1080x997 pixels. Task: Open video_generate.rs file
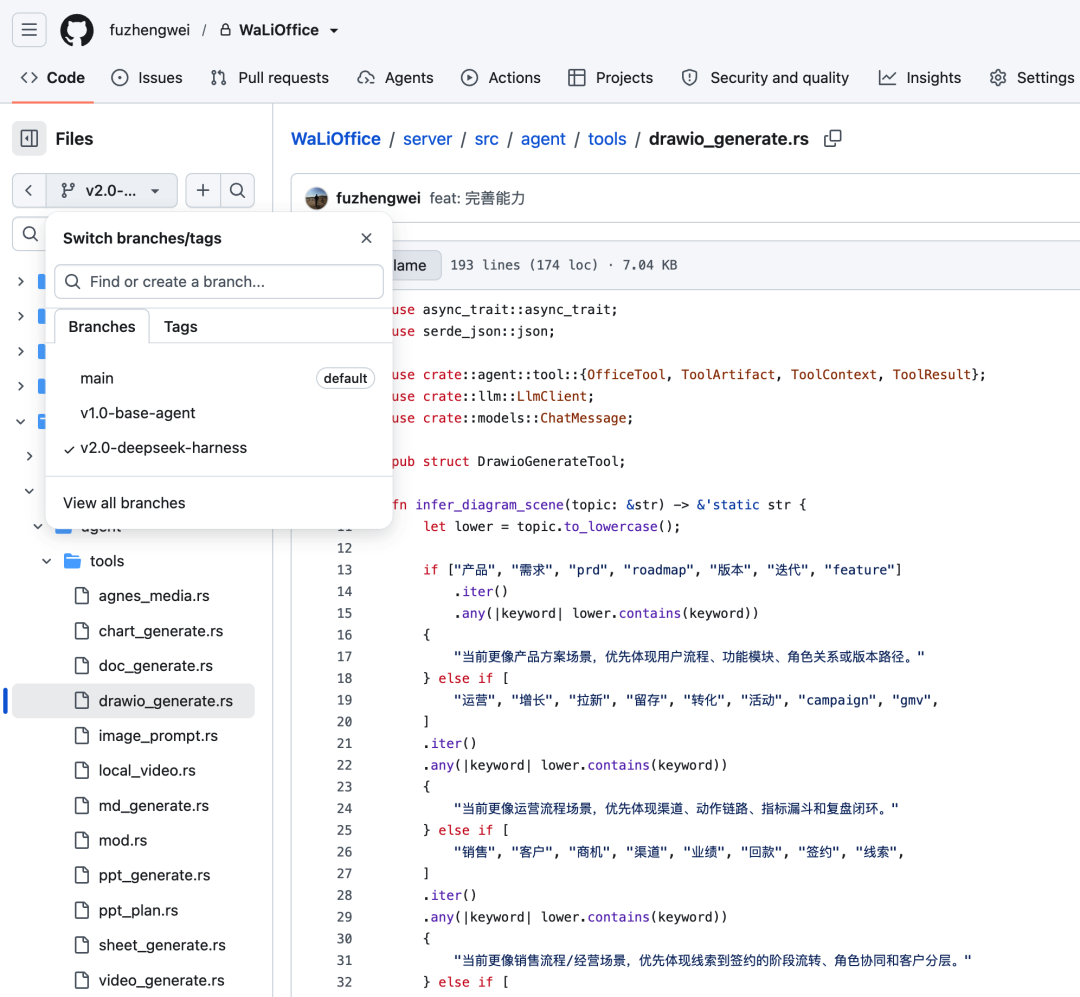tap(161, 980)
